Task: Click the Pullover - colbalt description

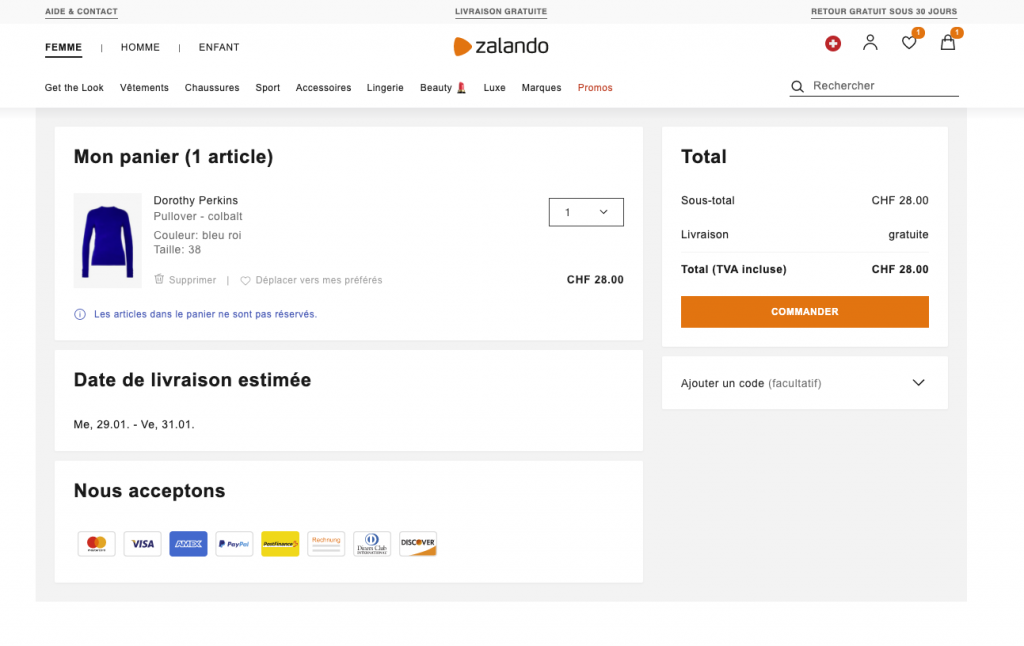Action: point(198,216)
